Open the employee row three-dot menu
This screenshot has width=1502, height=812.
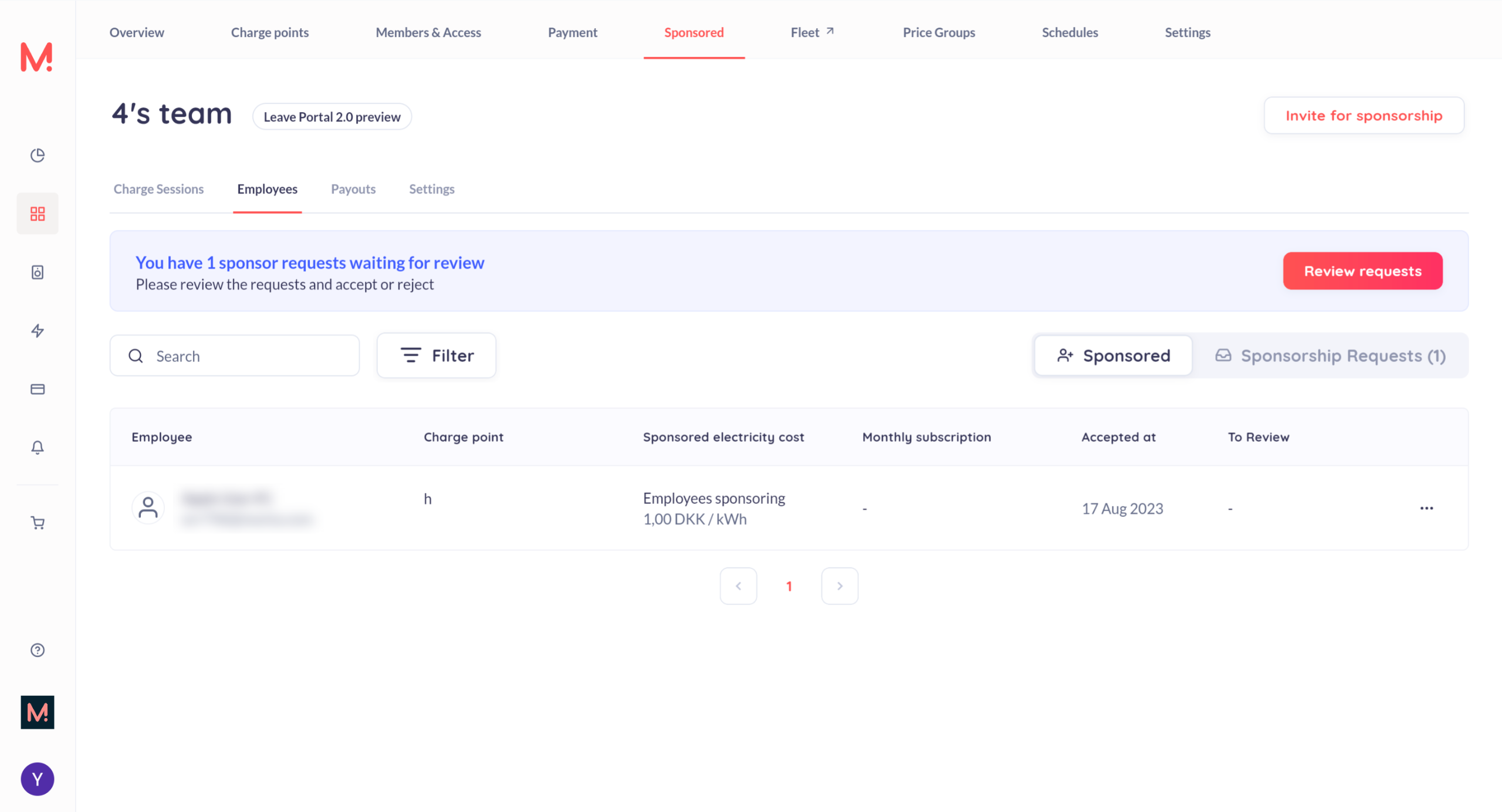tap(1426, 508)
